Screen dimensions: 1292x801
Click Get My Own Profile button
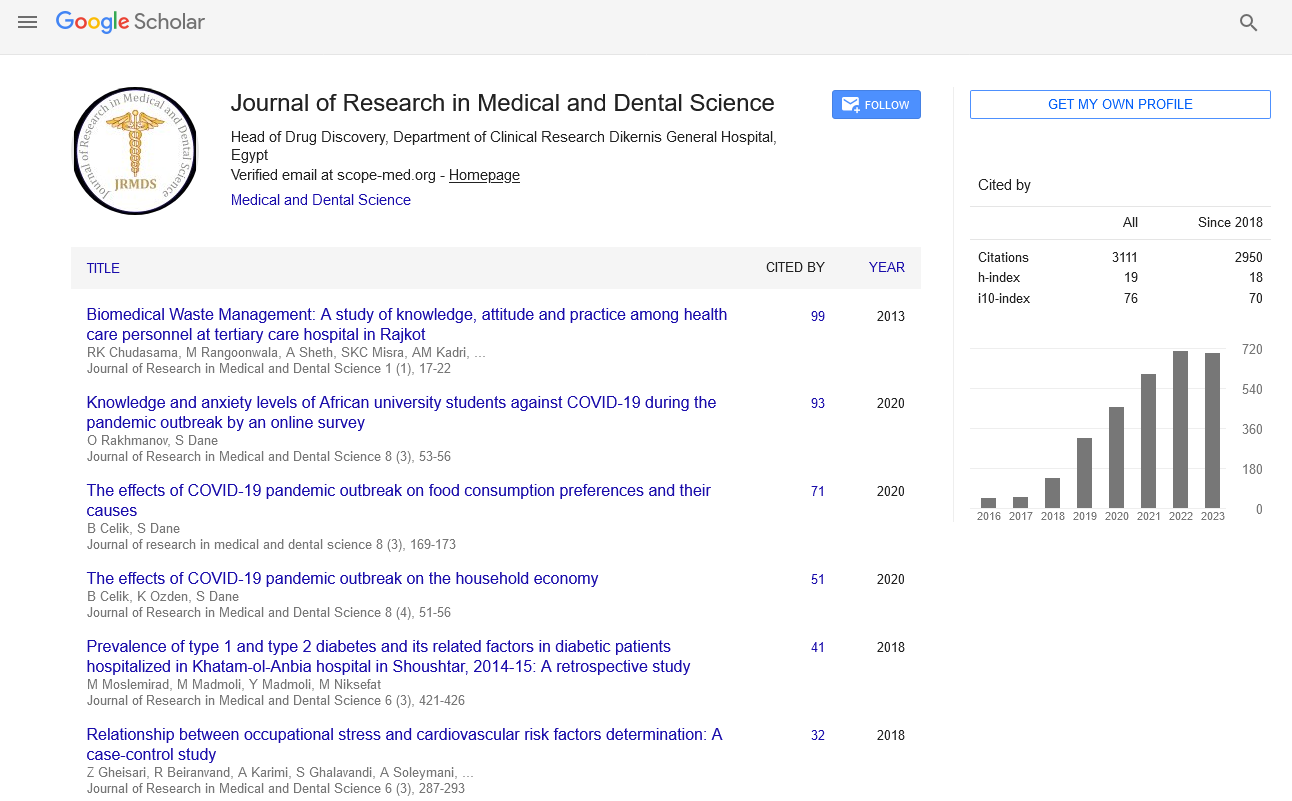coord(1120,104)
